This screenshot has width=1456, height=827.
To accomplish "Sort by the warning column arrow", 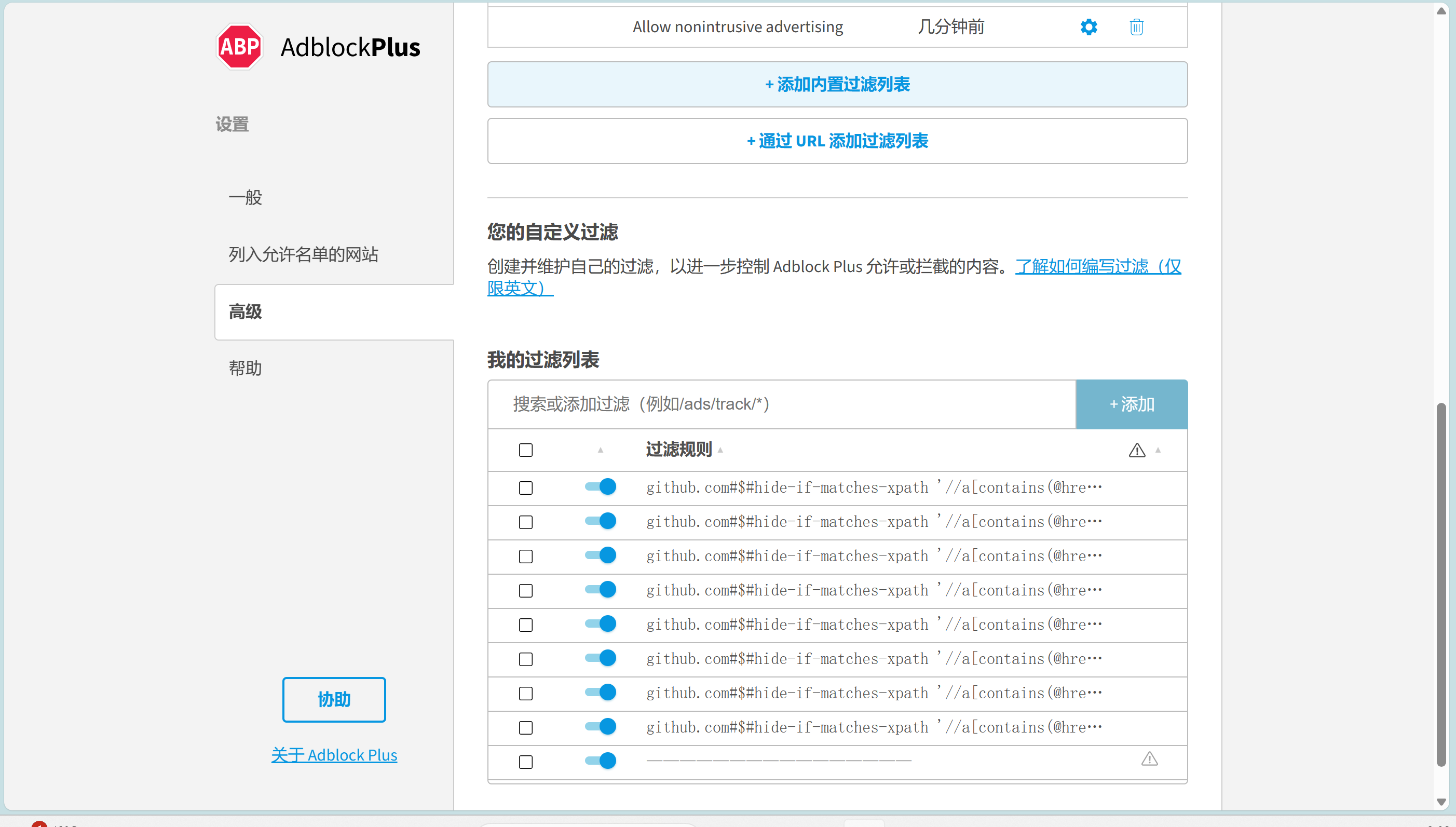I will pos(1159,451).
